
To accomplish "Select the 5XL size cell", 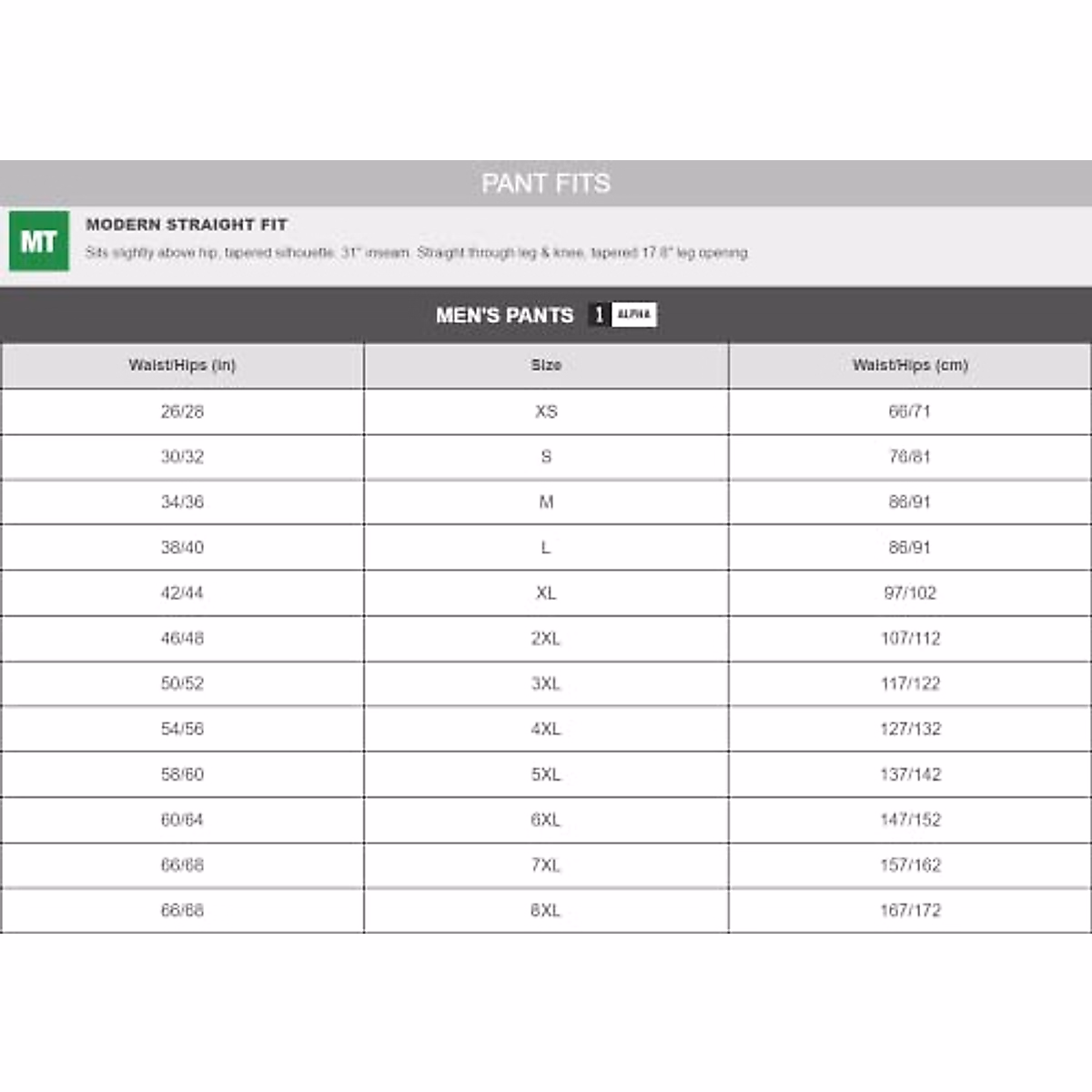I will tap(546, 774).
